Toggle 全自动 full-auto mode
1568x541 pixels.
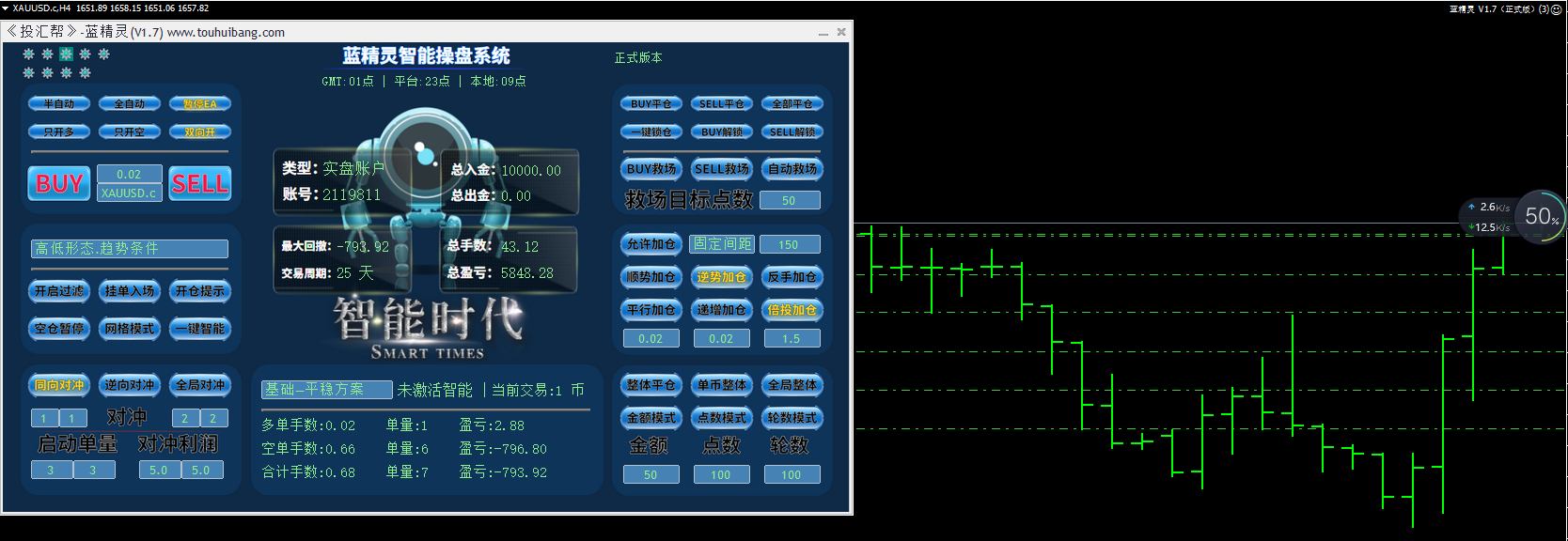(x=130, y=104)
